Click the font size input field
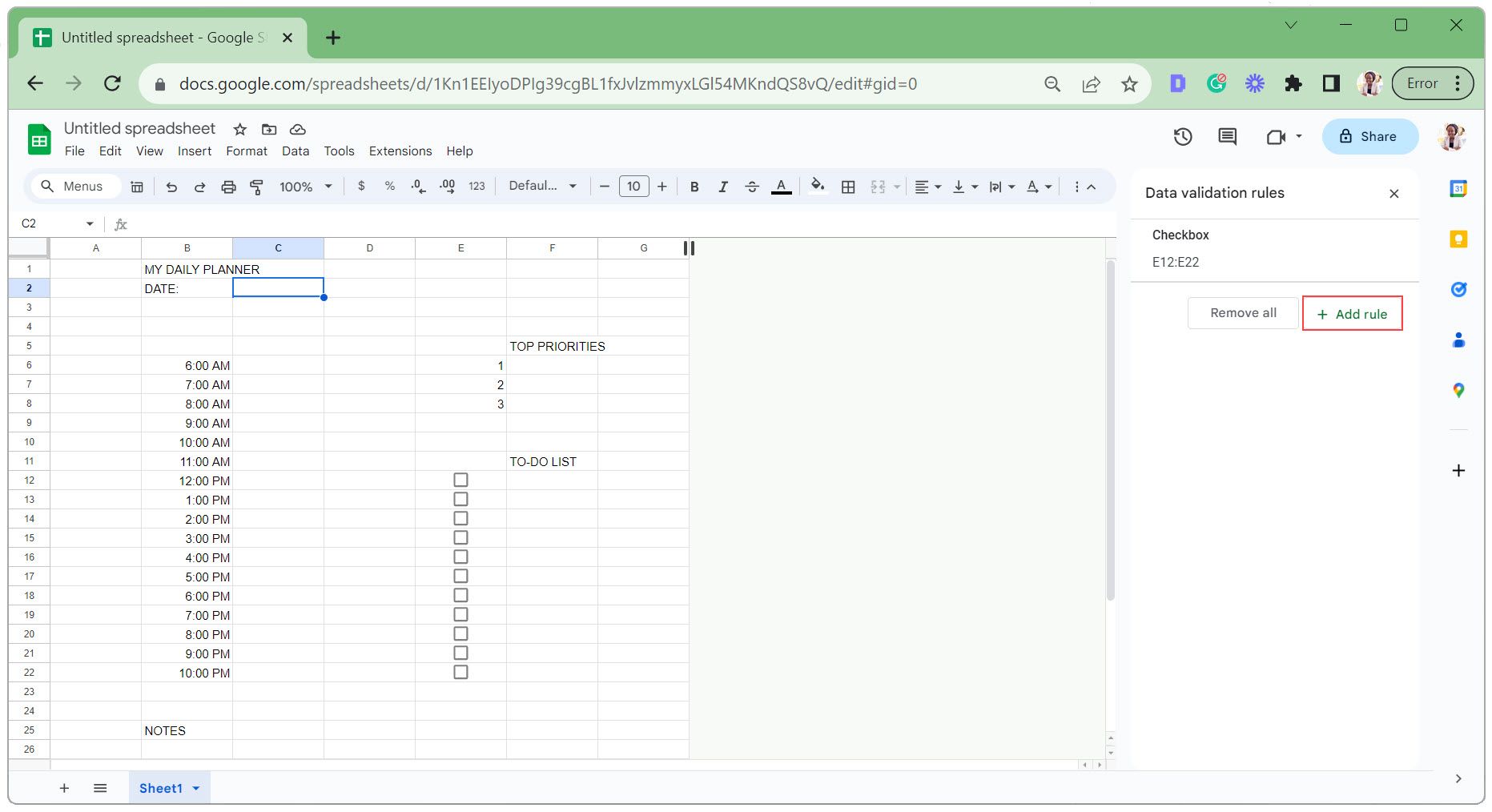The width and height of the screenshot is (1492, 812). pos(633,187)
